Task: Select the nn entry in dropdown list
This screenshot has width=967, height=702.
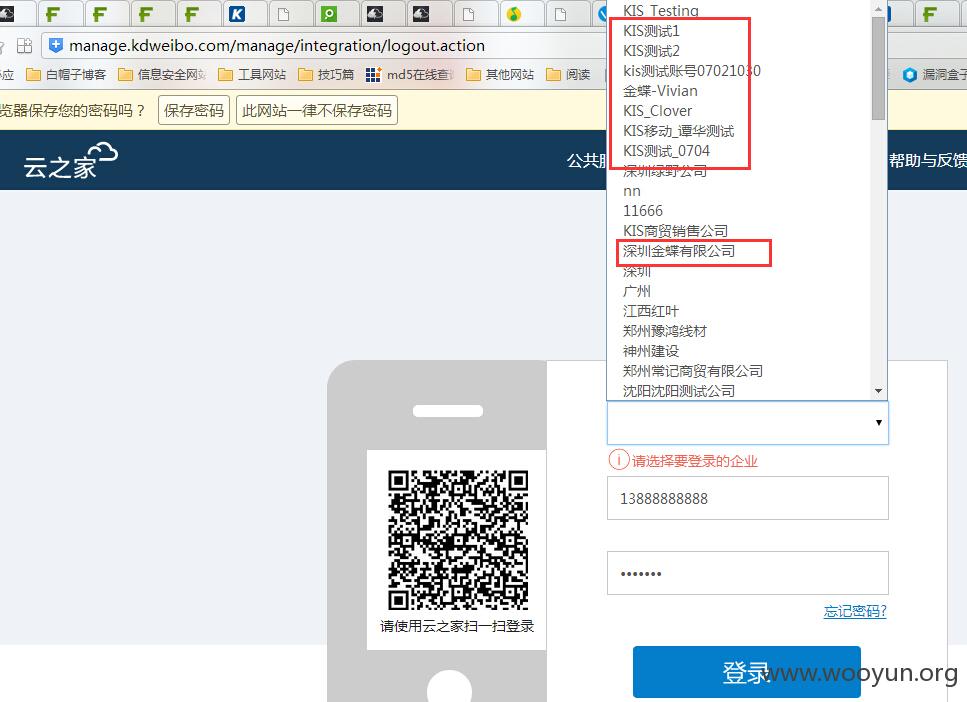Action: [x=632, y=191]
